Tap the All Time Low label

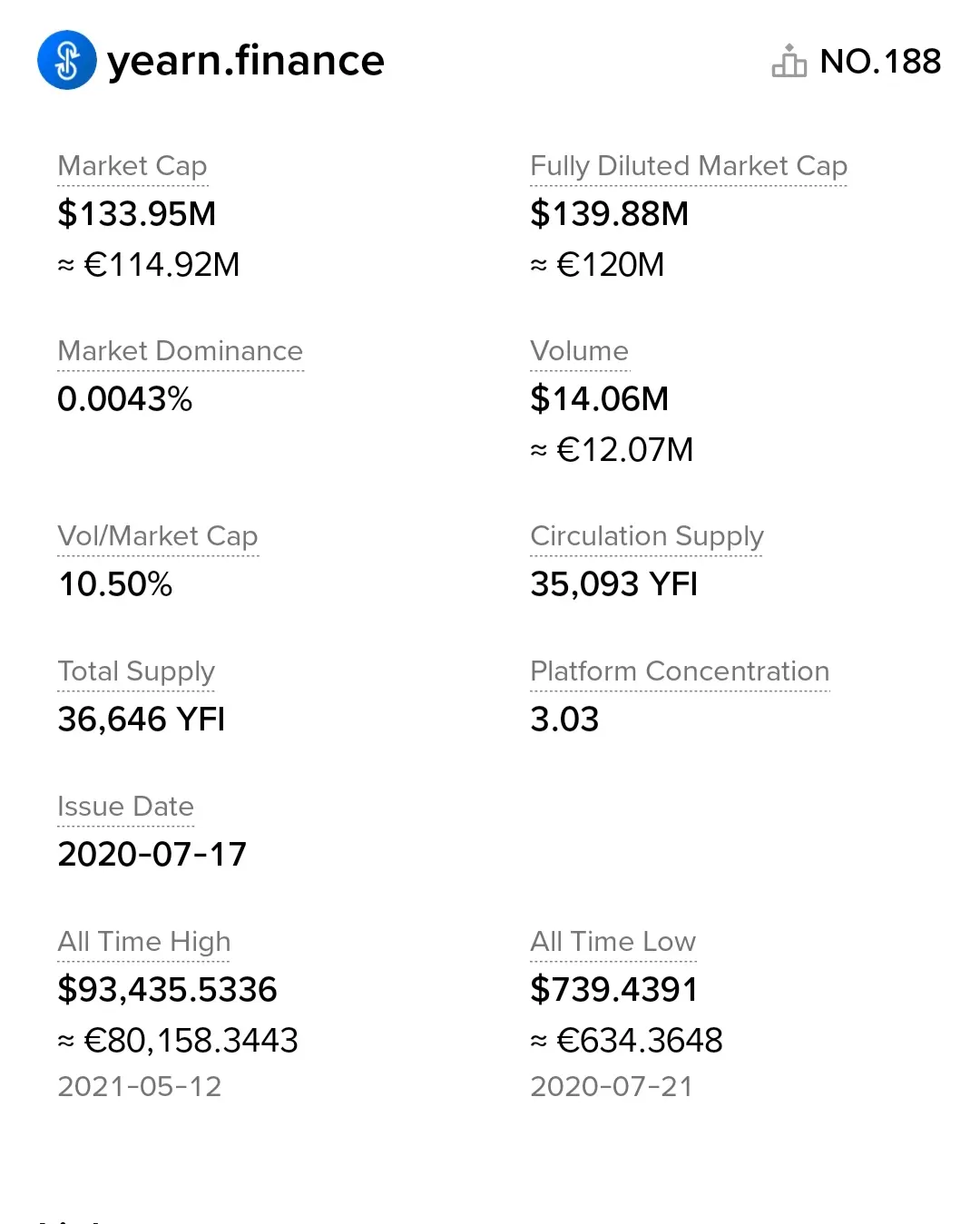pos(612,942)
